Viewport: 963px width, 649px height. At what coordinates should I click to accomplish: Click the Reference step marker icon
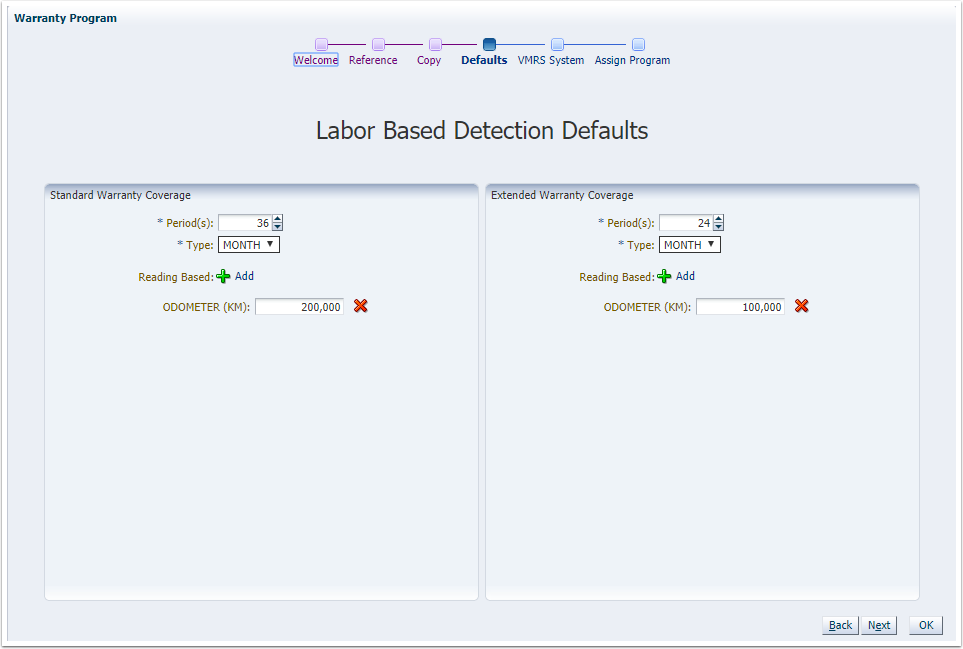[x=378, y=44]
